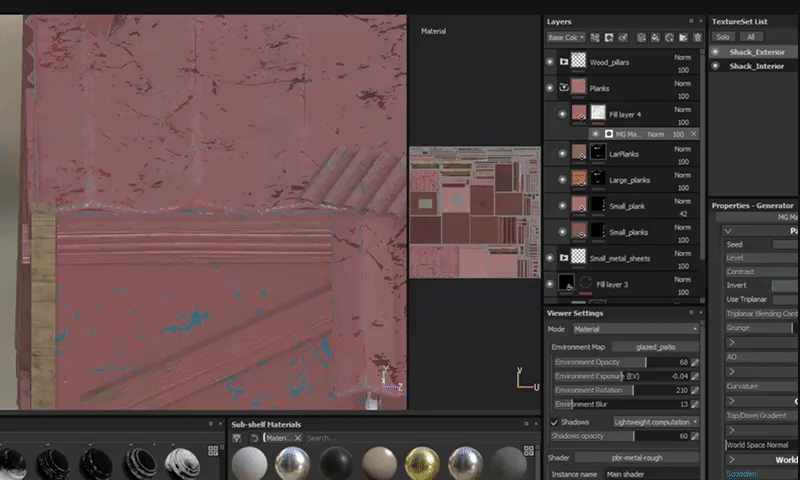800x480 pixels.
Task: Click the pbr-metal-rough shader button
Action: [x=637, y=458]
